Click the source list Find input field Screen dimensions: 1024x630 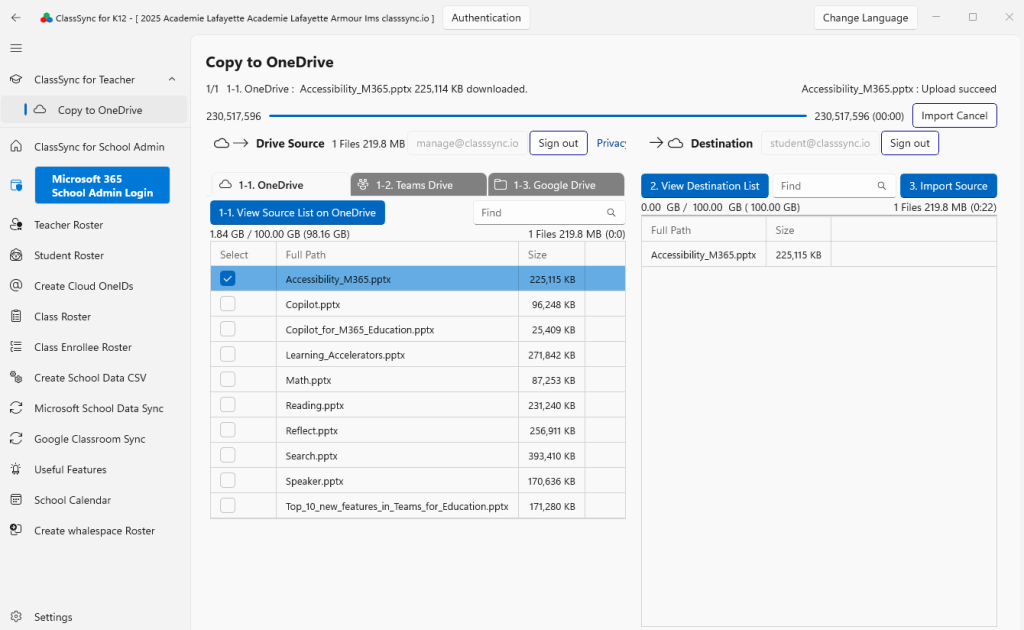549,212
